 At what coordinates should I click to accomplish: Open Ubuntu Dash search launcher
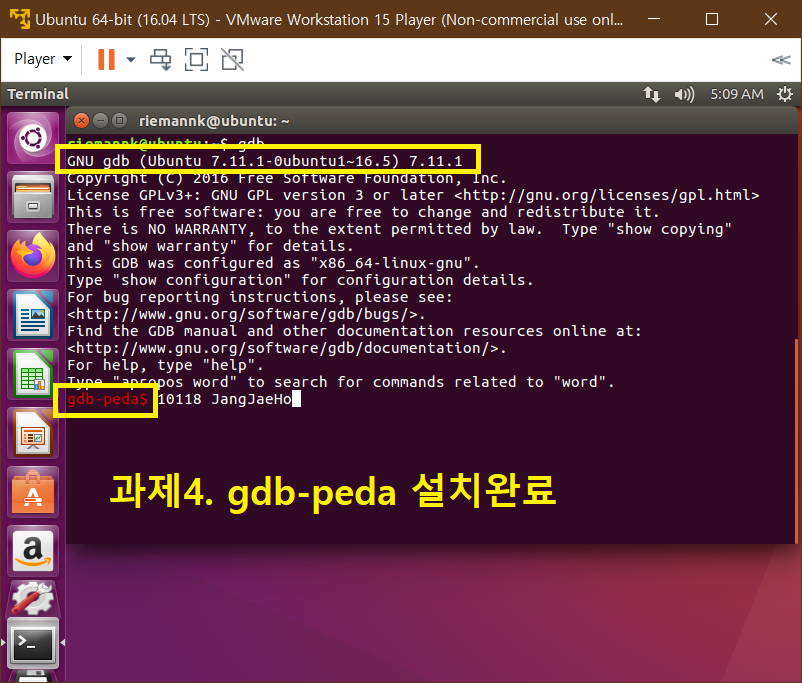point(33,138)
